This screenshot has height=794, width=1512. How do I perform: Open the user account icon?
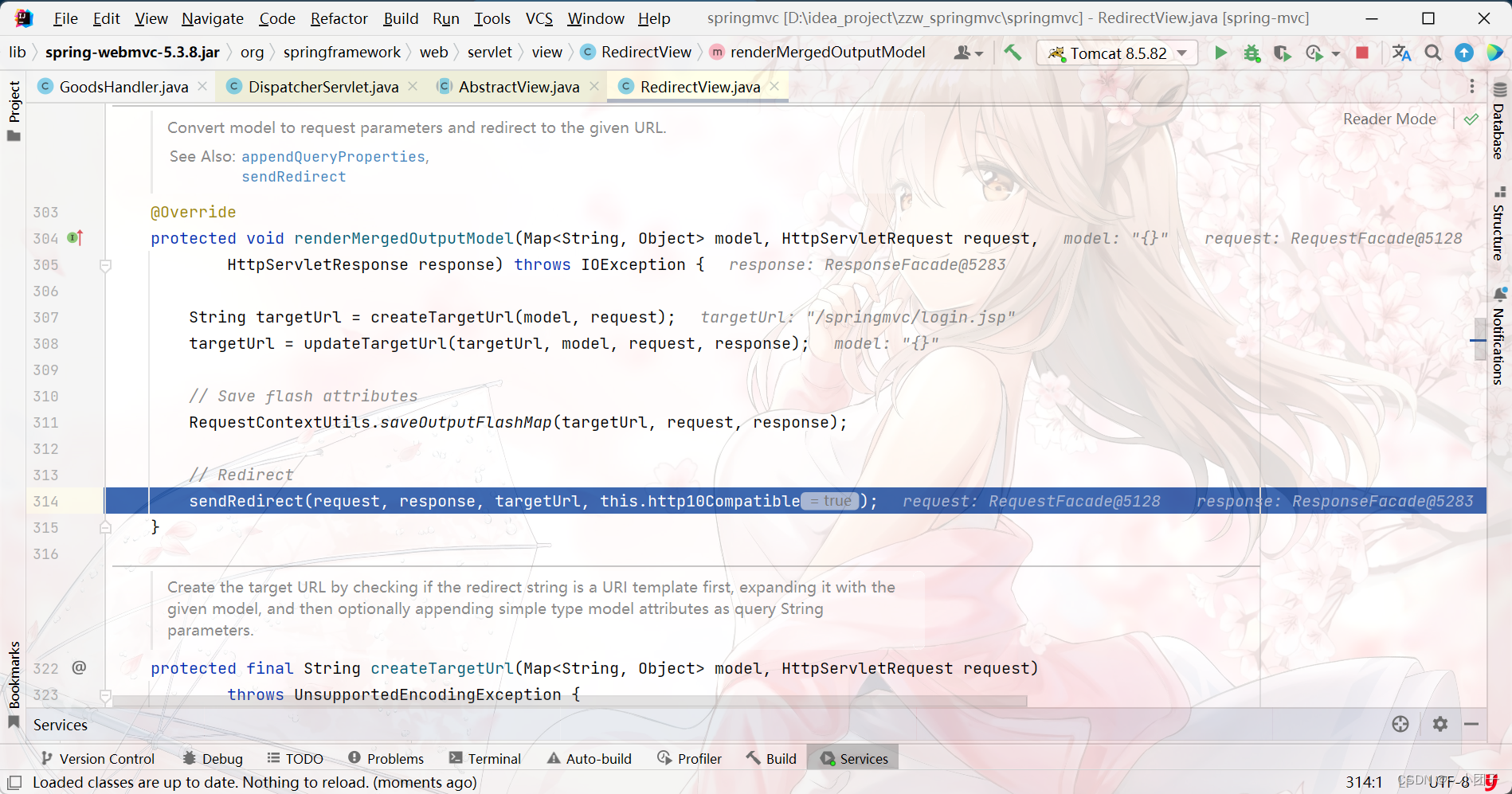click(962, 53)
